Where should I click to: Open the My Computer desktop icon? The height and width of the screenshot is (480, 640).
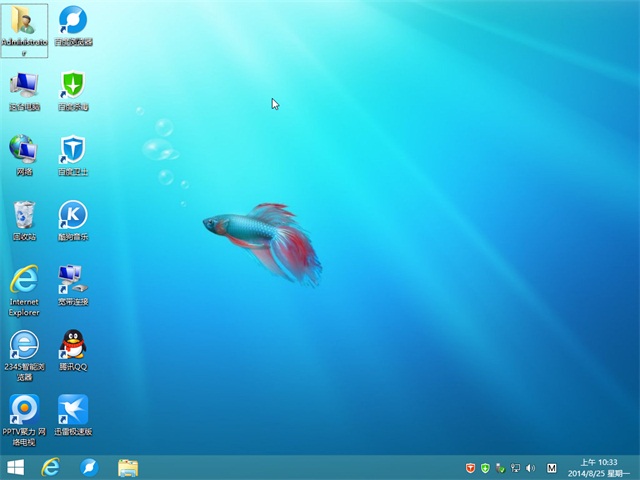(23, 86)
